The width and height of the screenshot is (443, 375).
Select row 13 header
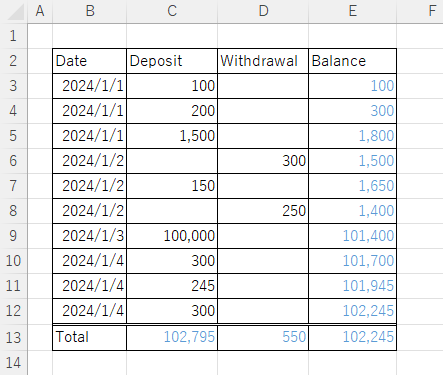pyautogui.click(x=13, y=337)
